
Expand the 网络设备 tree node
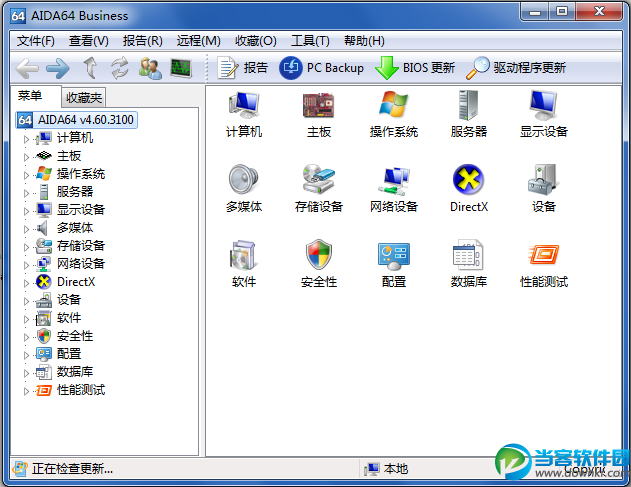26,265
